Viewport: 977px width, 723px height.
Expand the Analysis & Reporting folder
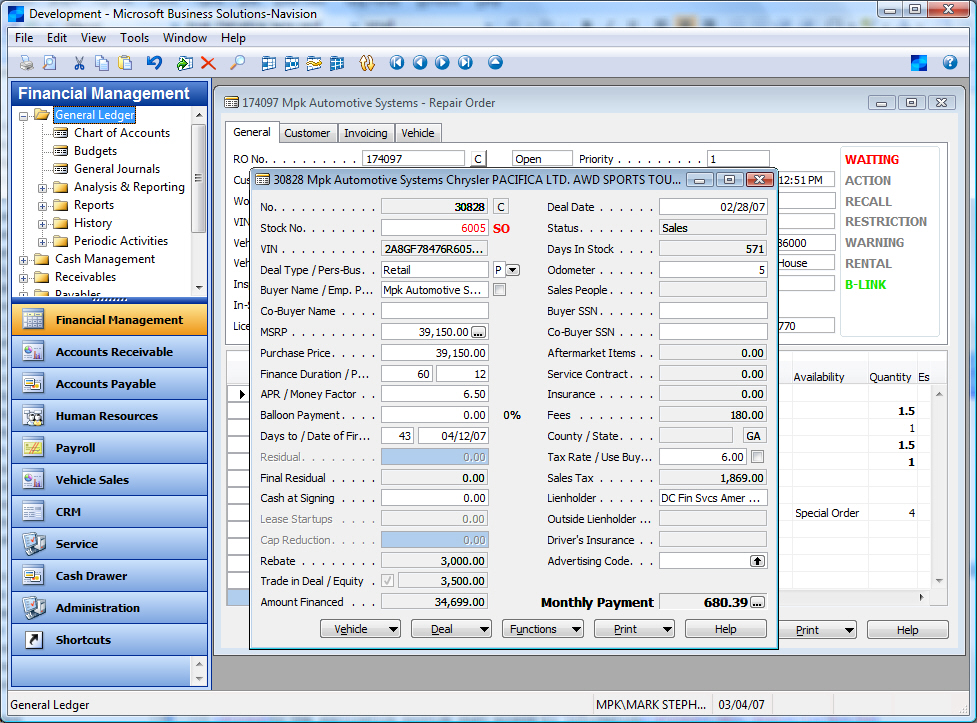coord(42,188)
